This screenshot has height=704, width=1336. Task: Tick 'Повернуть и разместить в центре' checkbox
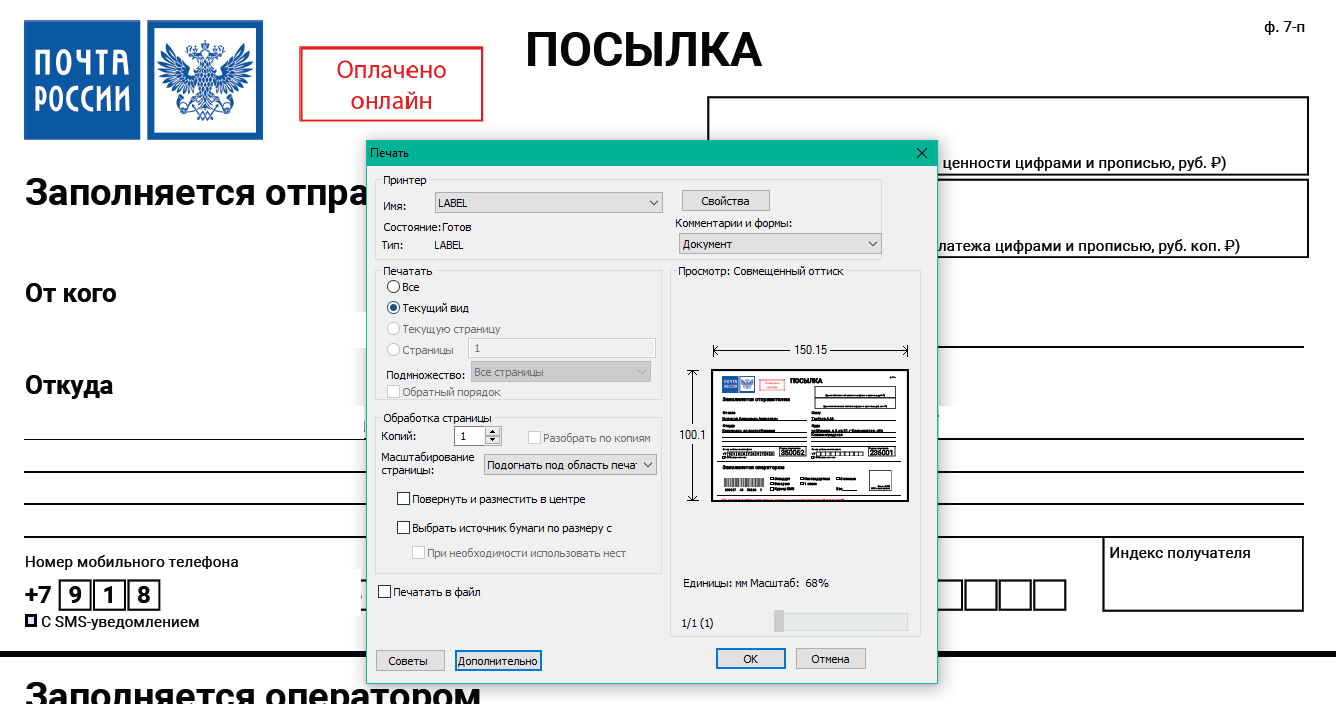point(404,499)
